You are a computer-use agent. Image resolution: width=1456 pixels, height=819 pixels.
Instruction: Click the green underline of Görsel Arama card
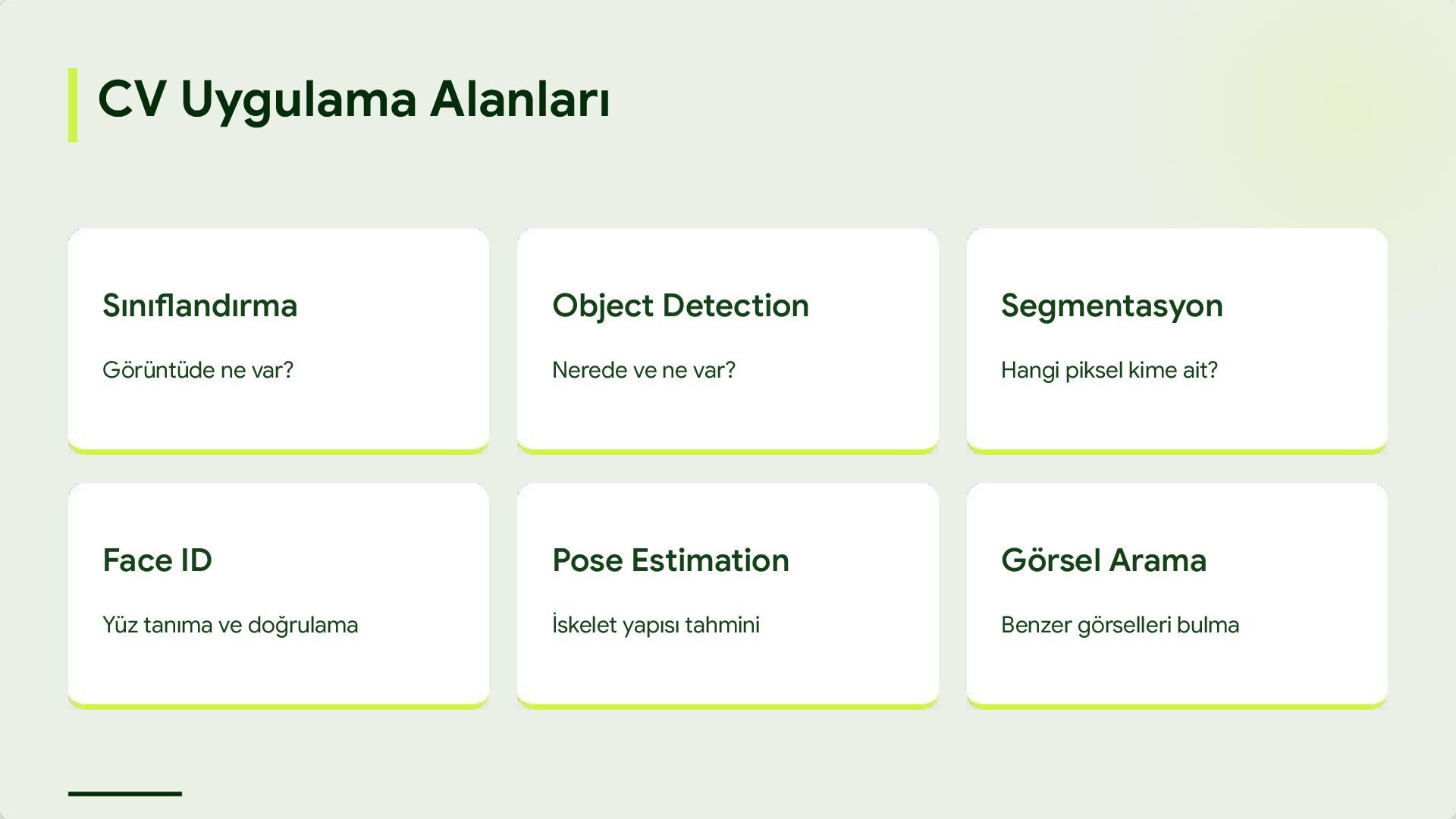point(1177,706)
